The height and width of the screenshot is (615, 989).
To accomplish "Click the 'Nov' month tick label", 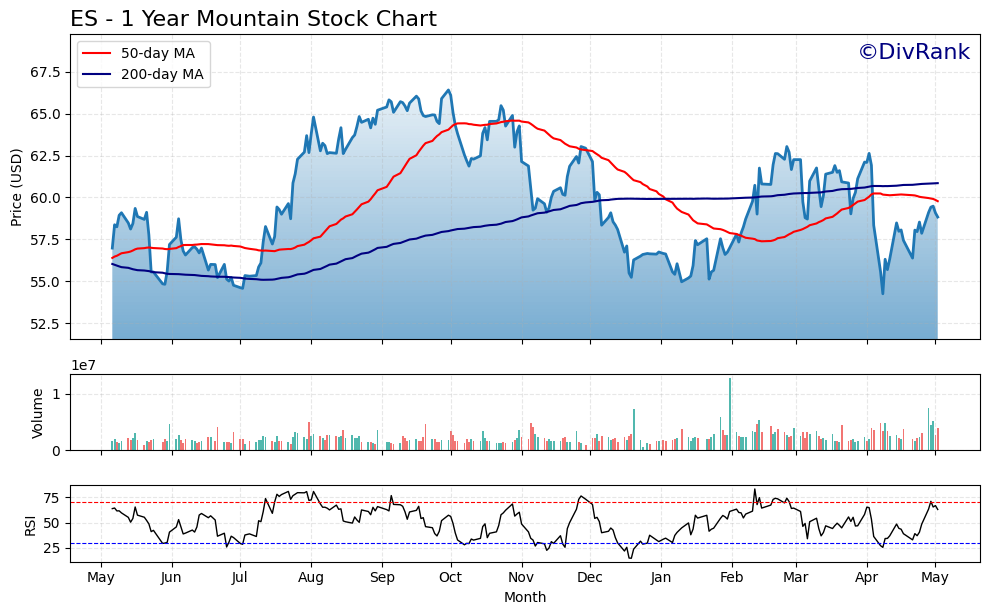I will 521,578.
